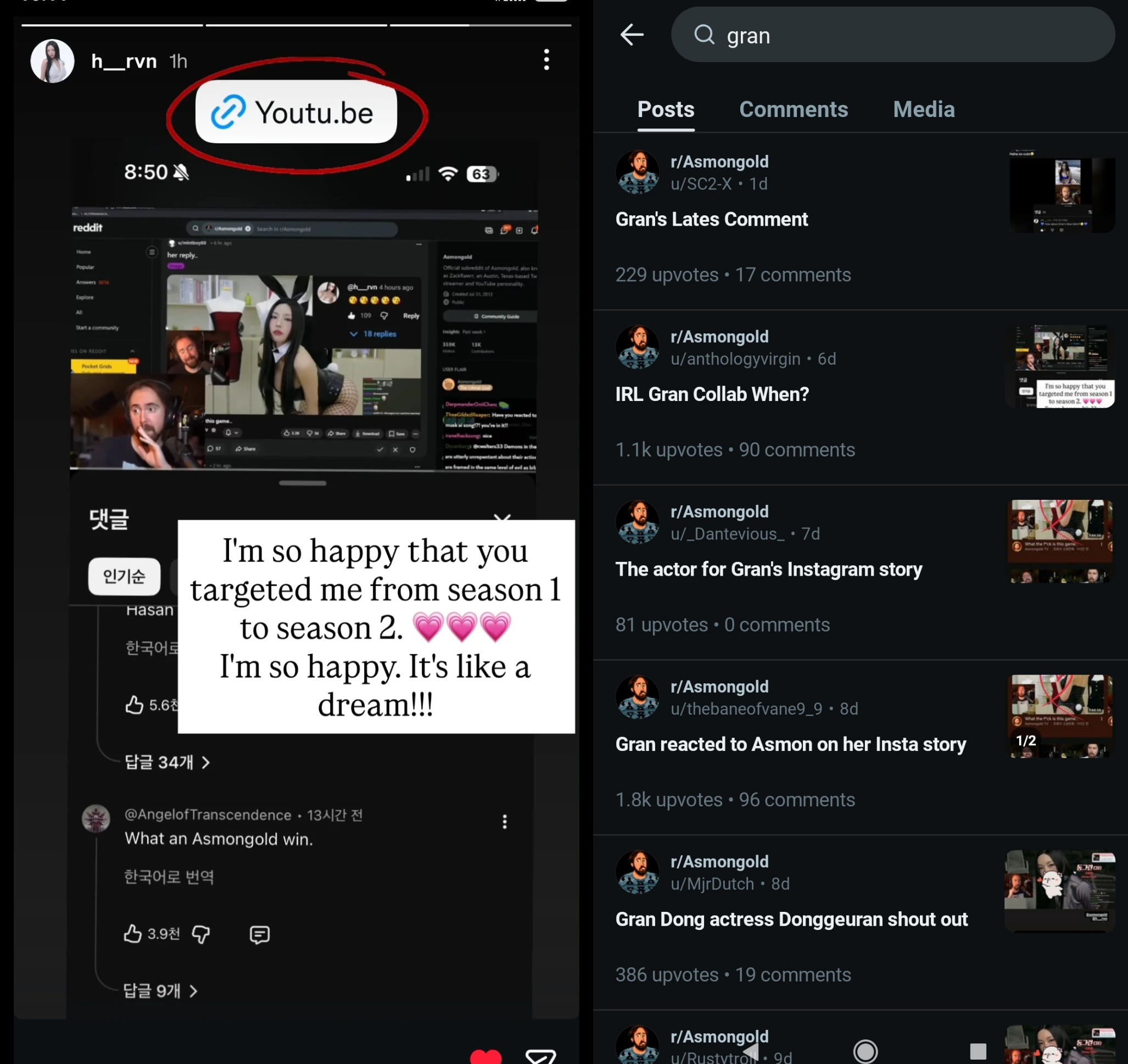This screenshot has width=1128, height=1064.
Task: Open 'IRL Gran Collab When?' post
Action: [x=712, y=394]
